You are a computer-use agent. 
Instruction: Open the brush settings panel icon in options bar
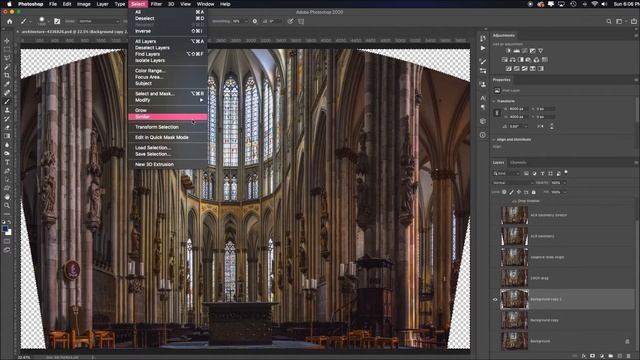point(57,21)
